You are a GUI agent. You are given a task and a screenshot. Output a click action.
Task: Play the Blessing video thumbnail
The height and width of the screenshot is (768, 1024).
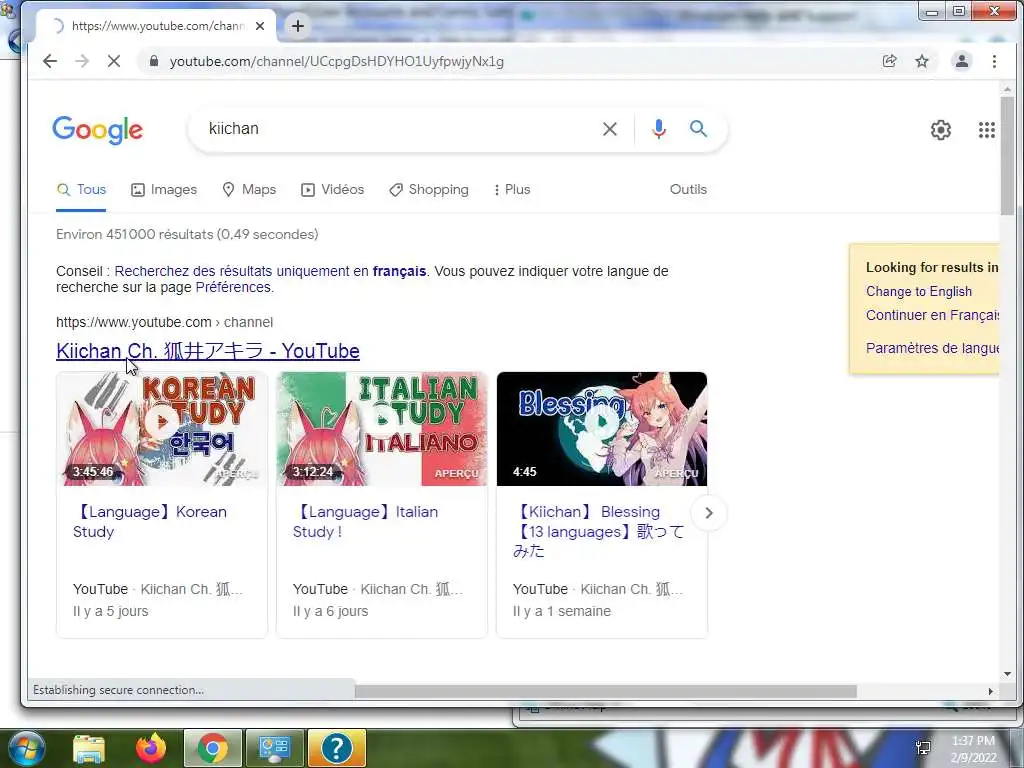[601, 428]
